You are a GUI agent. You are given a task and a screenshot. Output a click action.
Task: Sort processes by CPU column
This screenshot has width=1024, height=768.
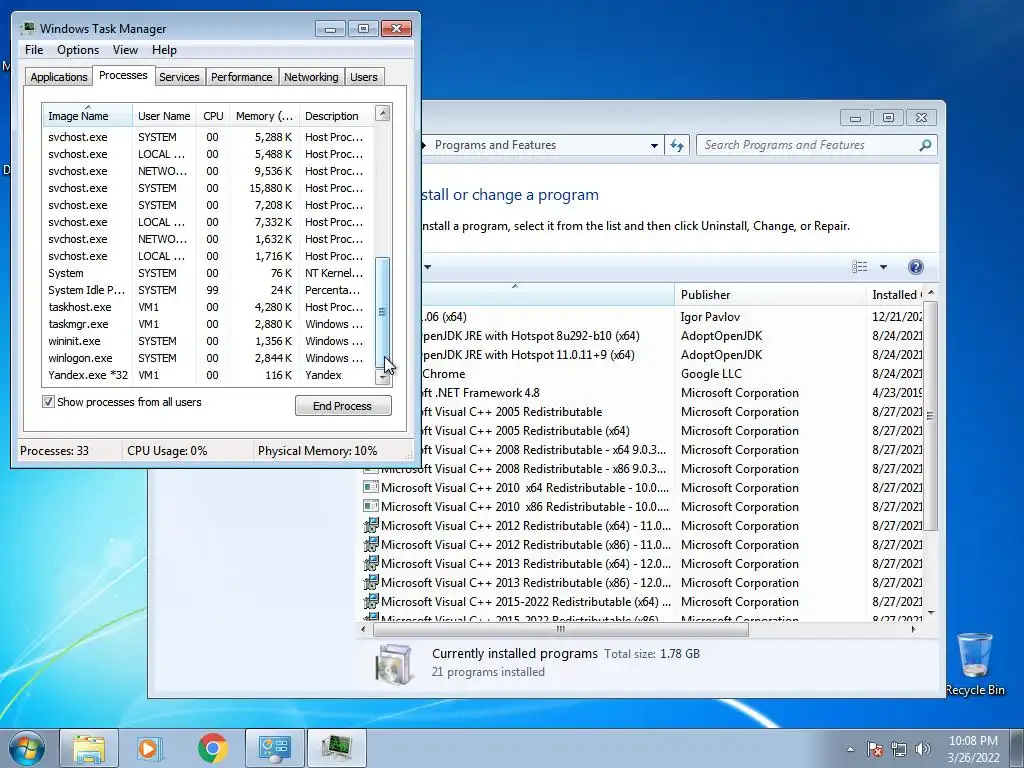coord(213,116)
